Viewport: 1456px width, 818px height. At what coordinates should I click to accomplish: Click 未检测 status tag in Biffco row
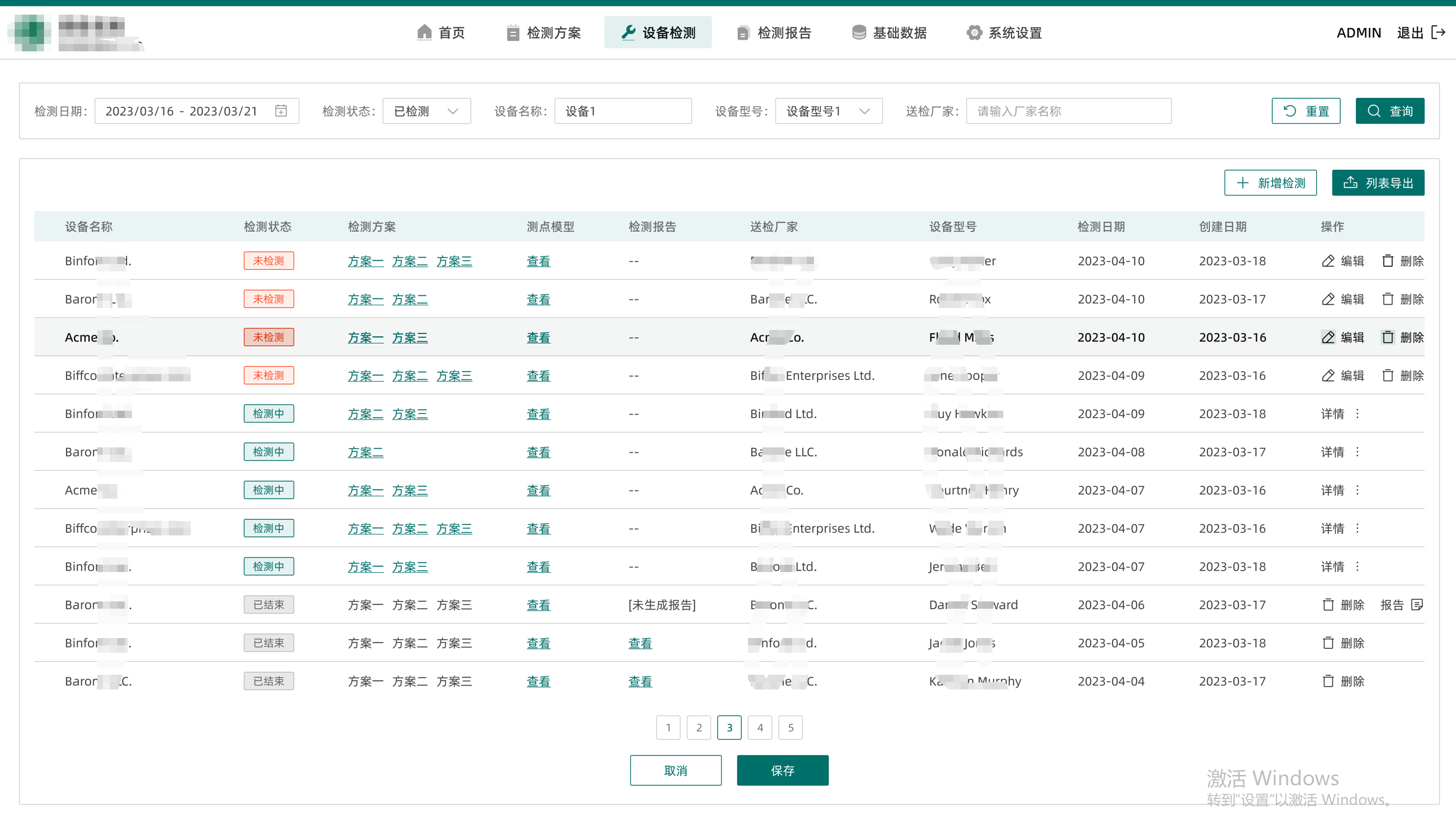(x=268, y=376)
